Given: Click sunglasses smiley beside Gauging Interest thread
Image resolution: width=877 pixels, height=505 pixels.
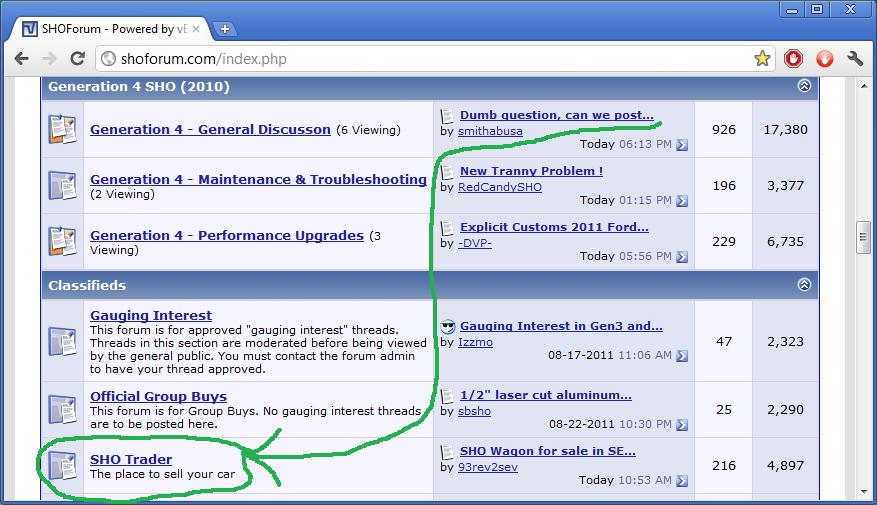Looking at the screenshot, I should coord(447,327).
